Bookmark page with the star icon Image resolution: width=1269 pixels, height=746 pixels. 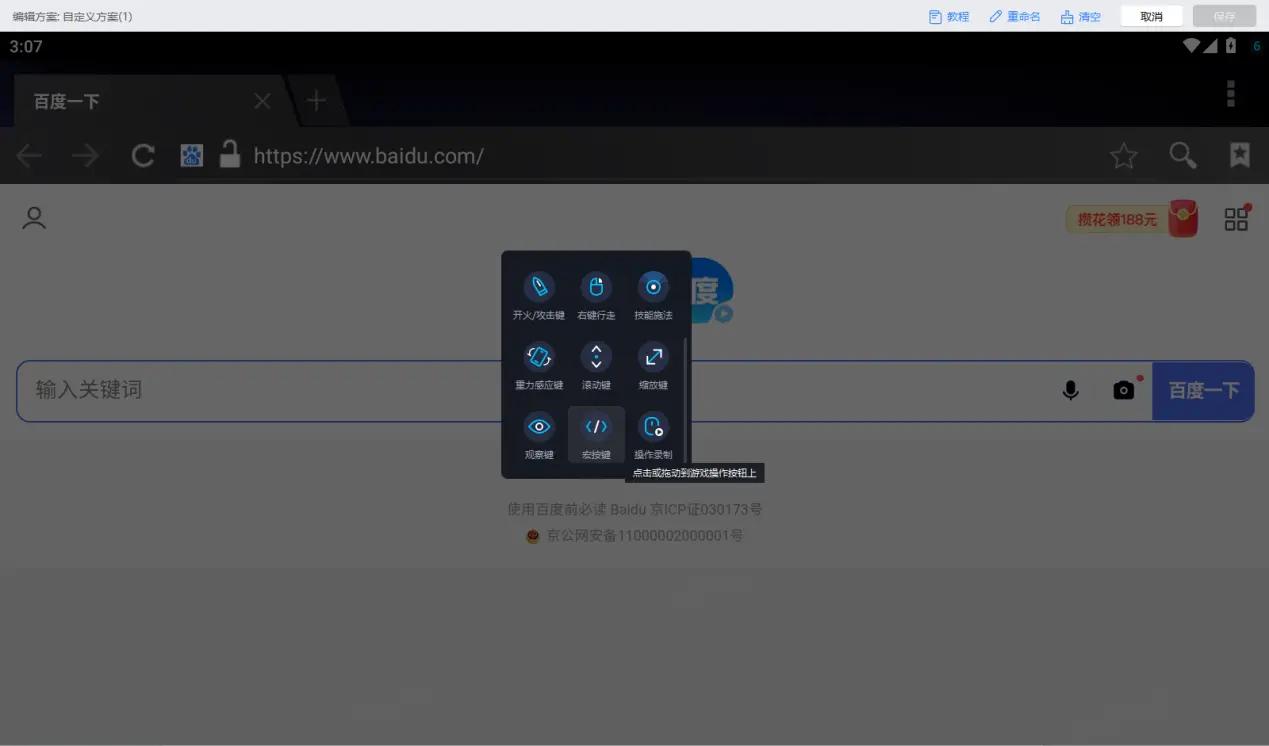(1124, 155)
